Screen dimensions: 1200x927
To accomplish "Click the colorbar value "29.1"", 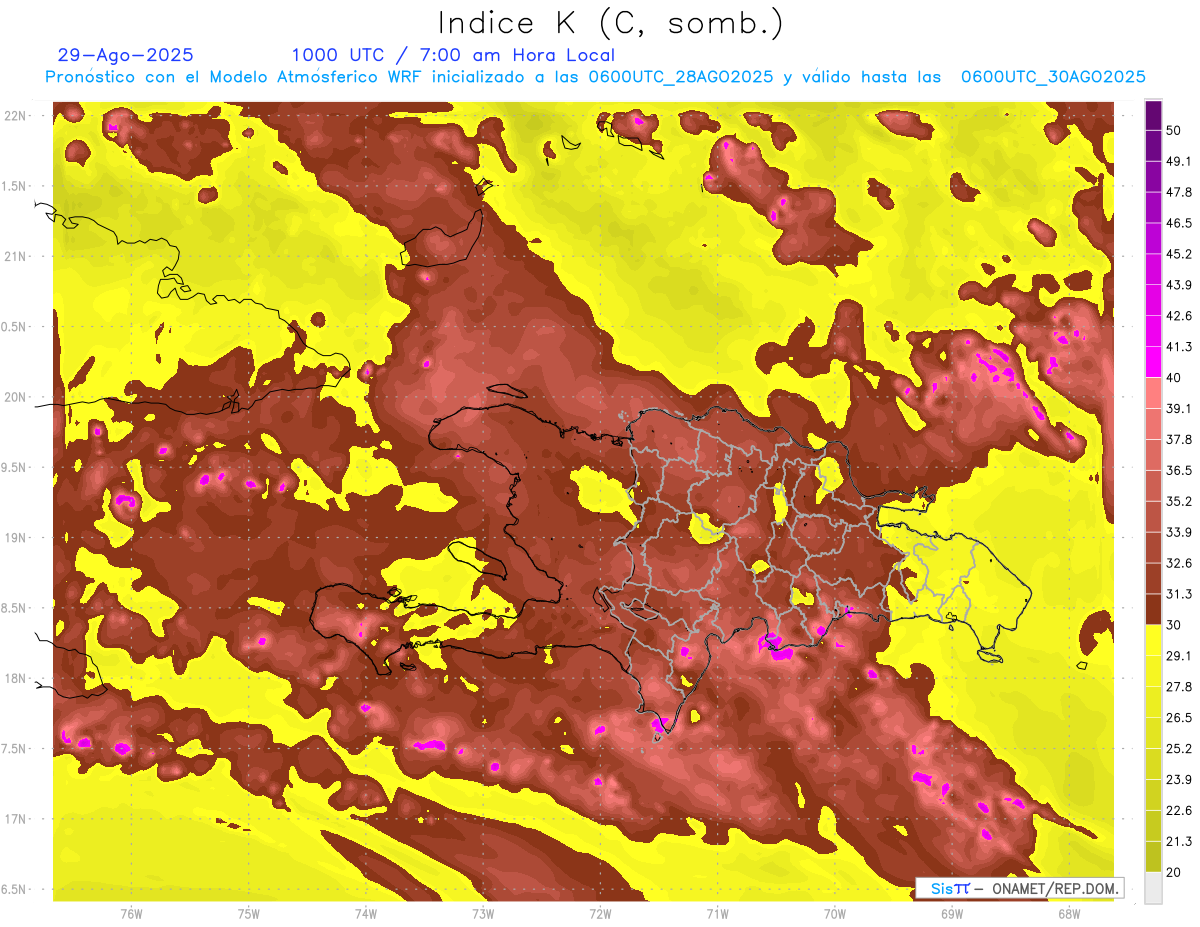I will click(x=1179, y=656).
